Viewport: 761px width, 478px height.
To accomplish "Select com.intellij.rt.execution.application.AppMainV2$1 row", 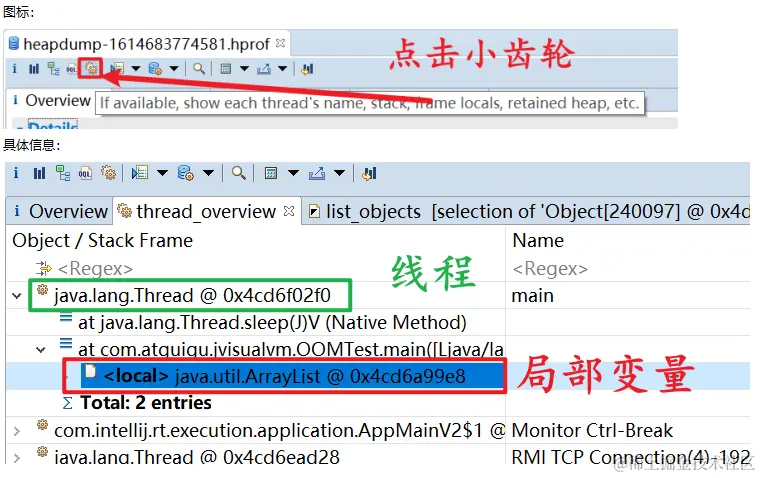I will [279, 430].
